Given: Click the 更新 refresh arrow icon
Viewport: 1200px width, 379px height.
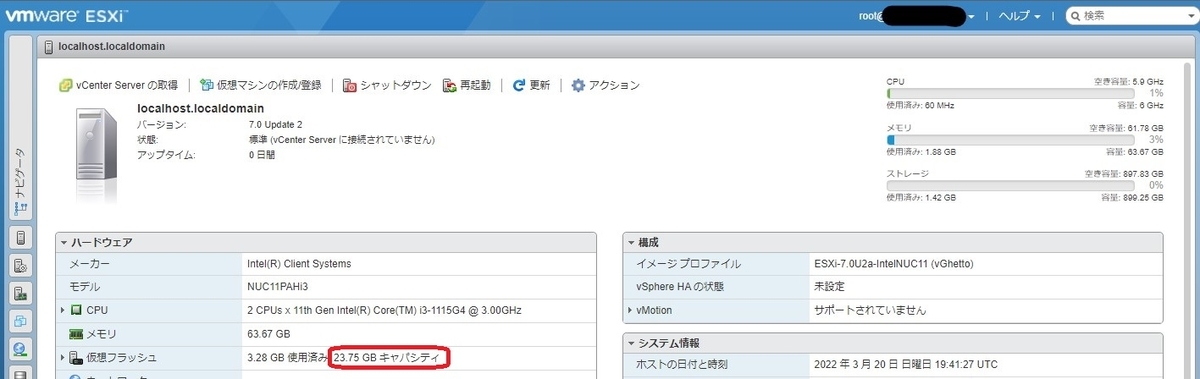Looking at the screenshot, I should click(519, 85).
